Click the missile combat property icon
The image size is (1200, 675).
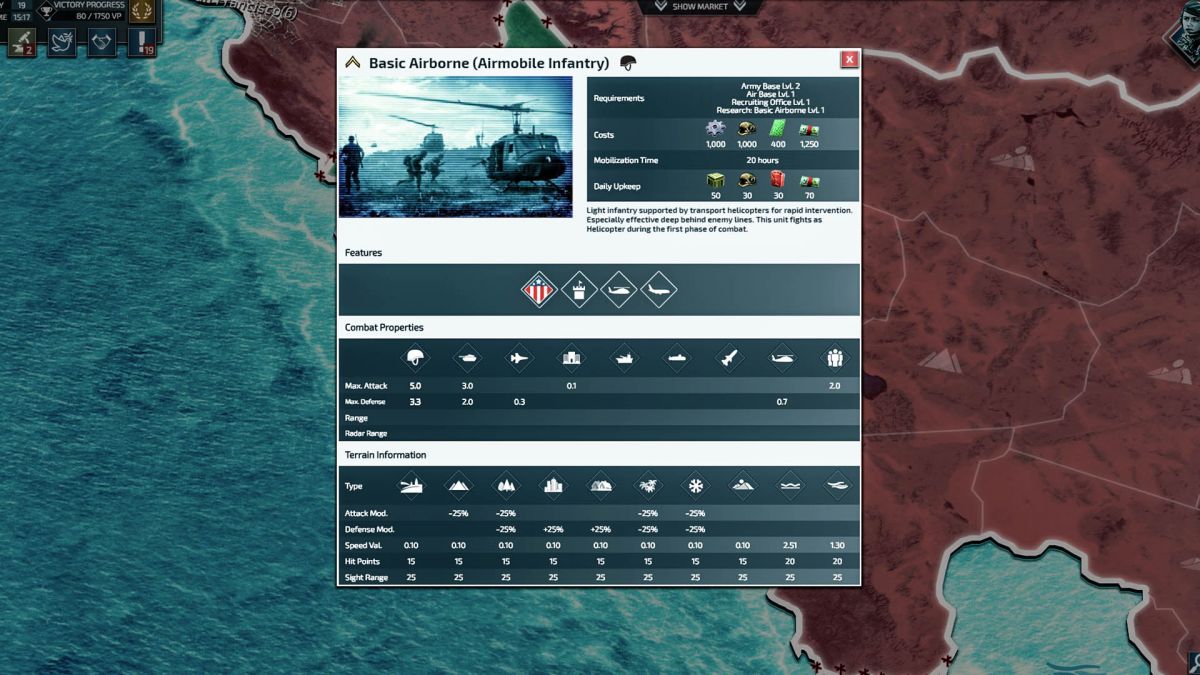729,358
